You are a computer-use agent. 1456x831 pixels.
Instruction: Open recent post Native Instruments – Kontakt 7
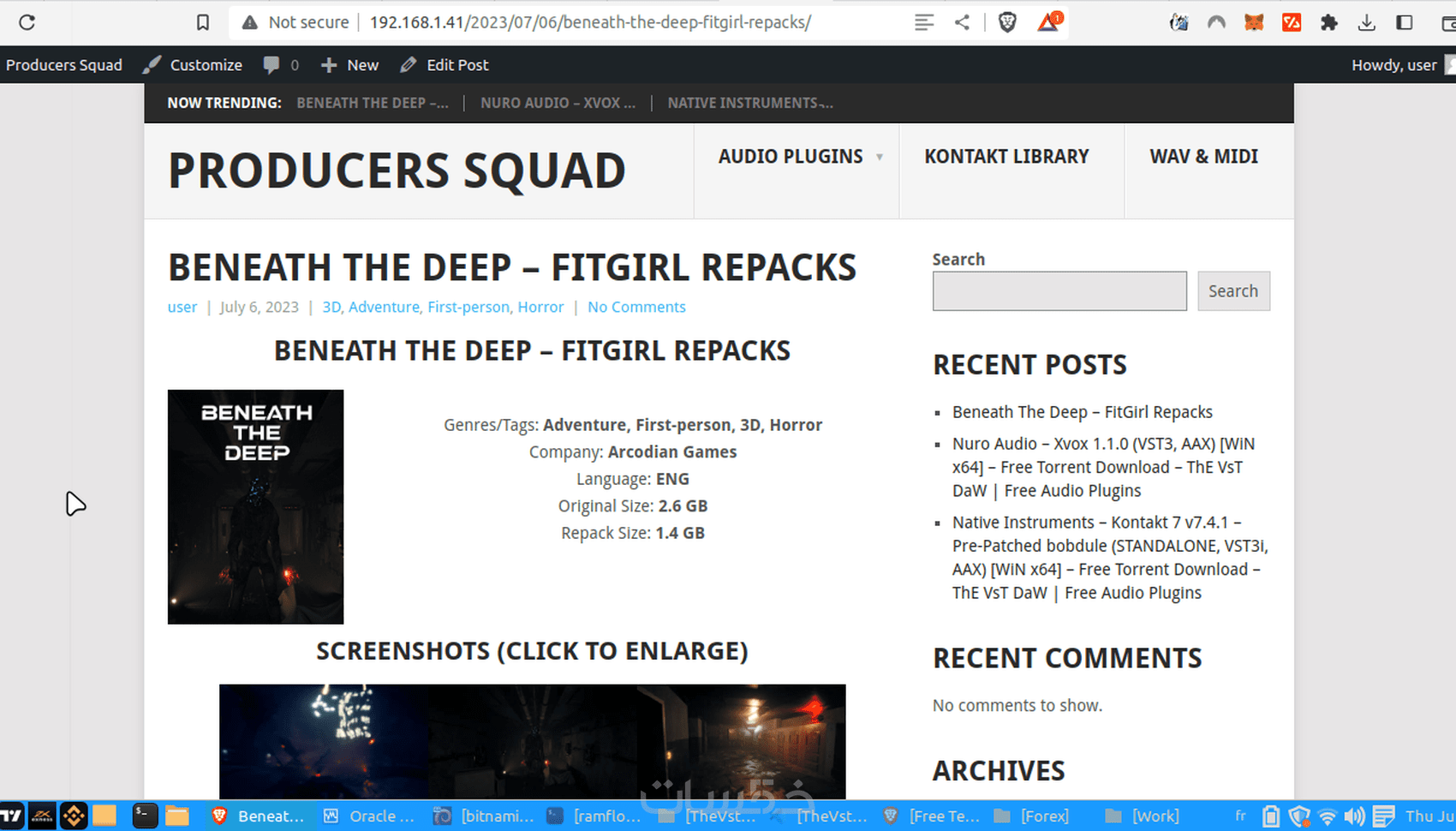(x=1110, y=558)
